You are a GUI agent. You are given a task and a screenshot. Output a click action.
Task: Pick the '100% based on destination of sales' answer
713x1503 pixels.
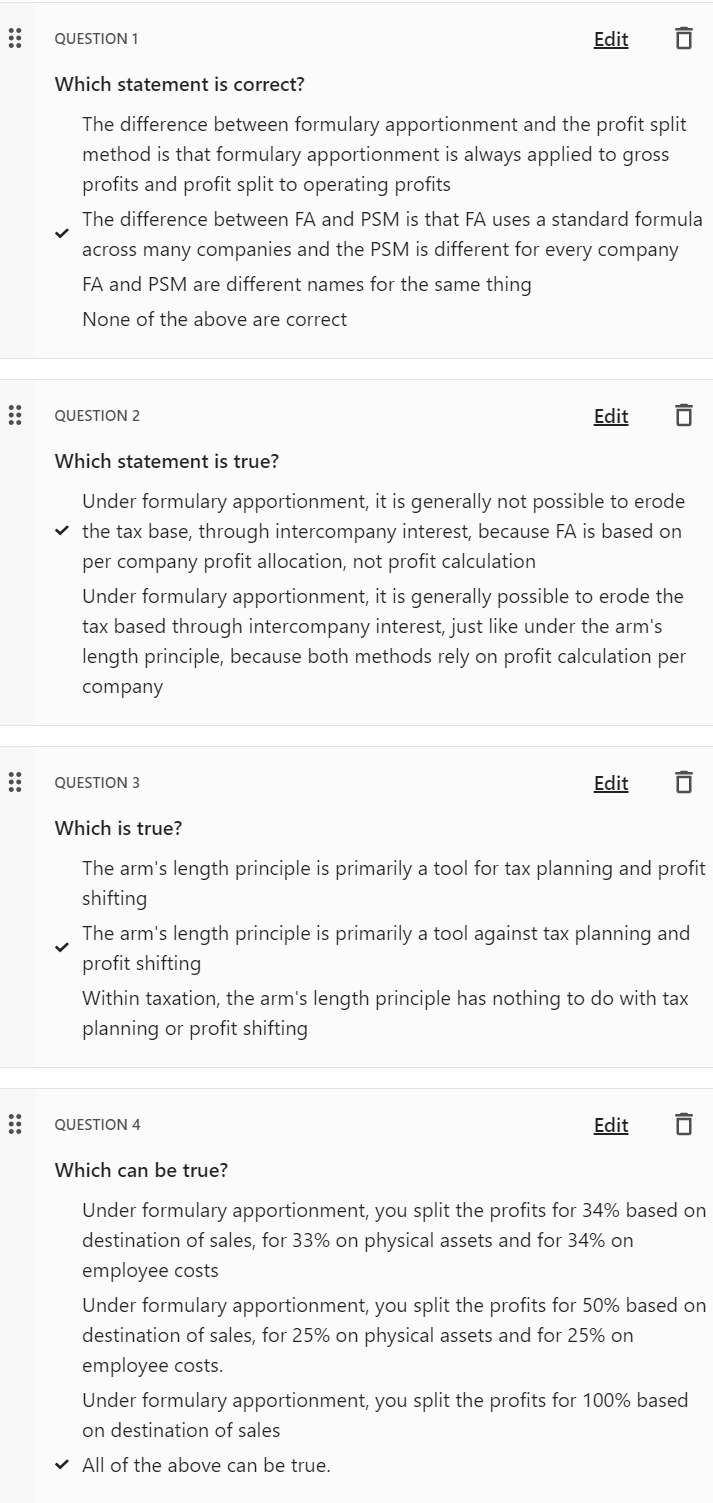click(385, 1415)
